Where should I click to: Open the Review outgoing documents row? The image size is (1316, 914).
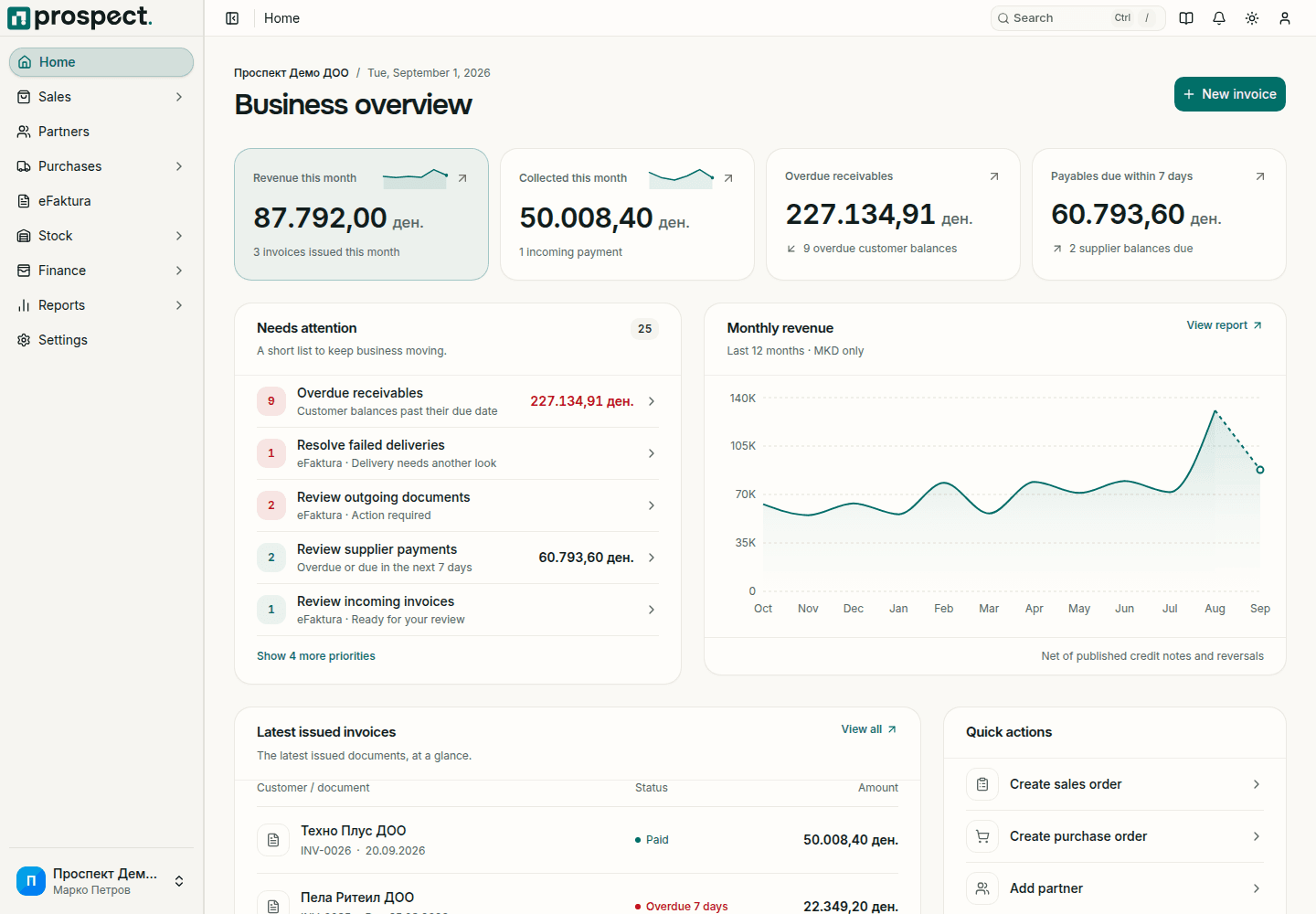(x=458, y=505)
